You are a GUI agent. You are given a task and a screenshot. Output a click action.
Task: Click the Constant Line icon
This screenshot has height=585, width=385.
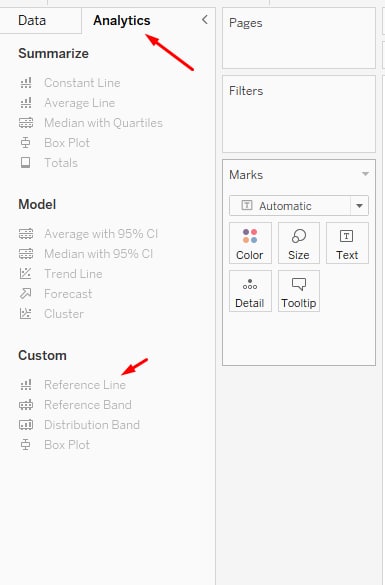[x=26, y=83]
